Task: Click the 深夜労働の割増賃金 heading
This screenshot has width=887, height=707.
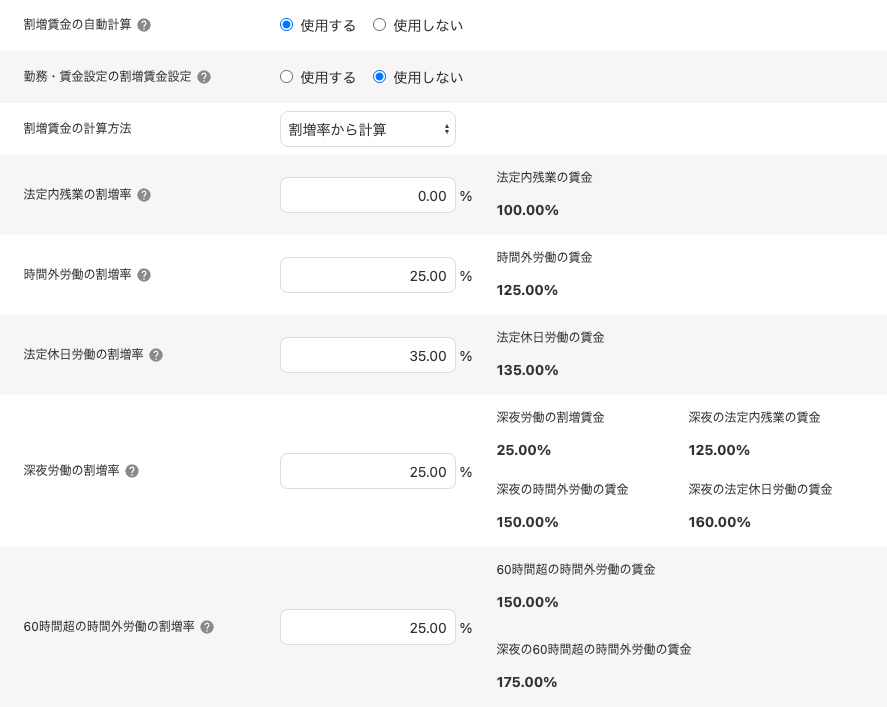Action: coord(550,417)
